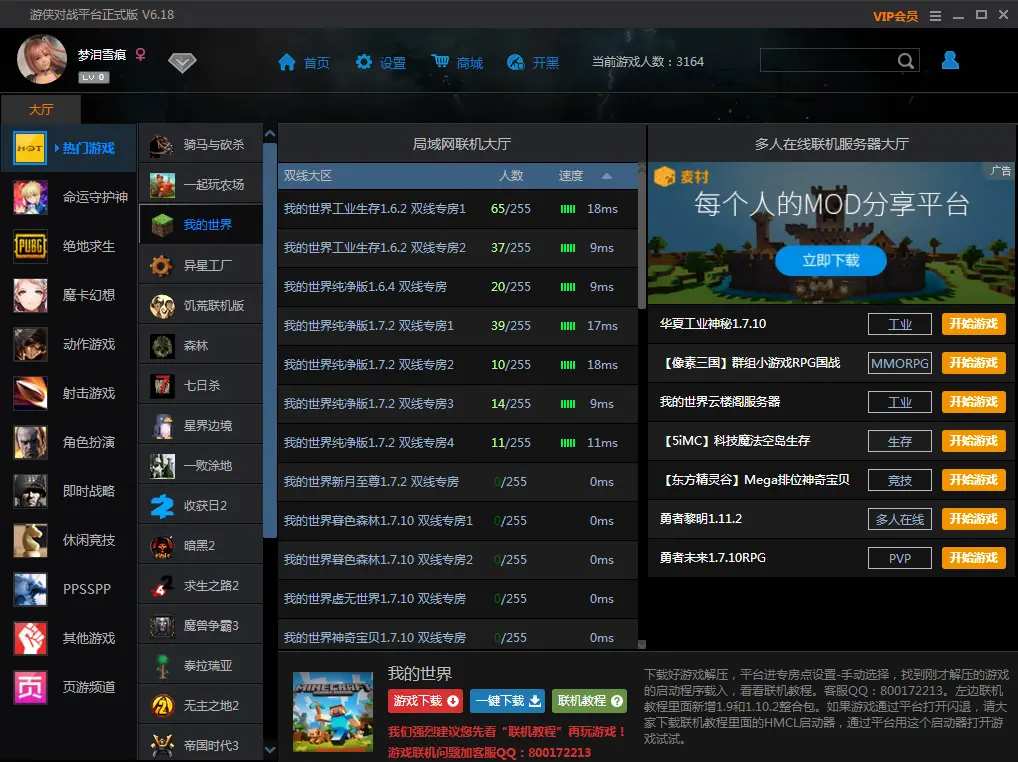Click the PVP tag button
Viewport: 1018px width, 762px height.
(x=900, y=558)
